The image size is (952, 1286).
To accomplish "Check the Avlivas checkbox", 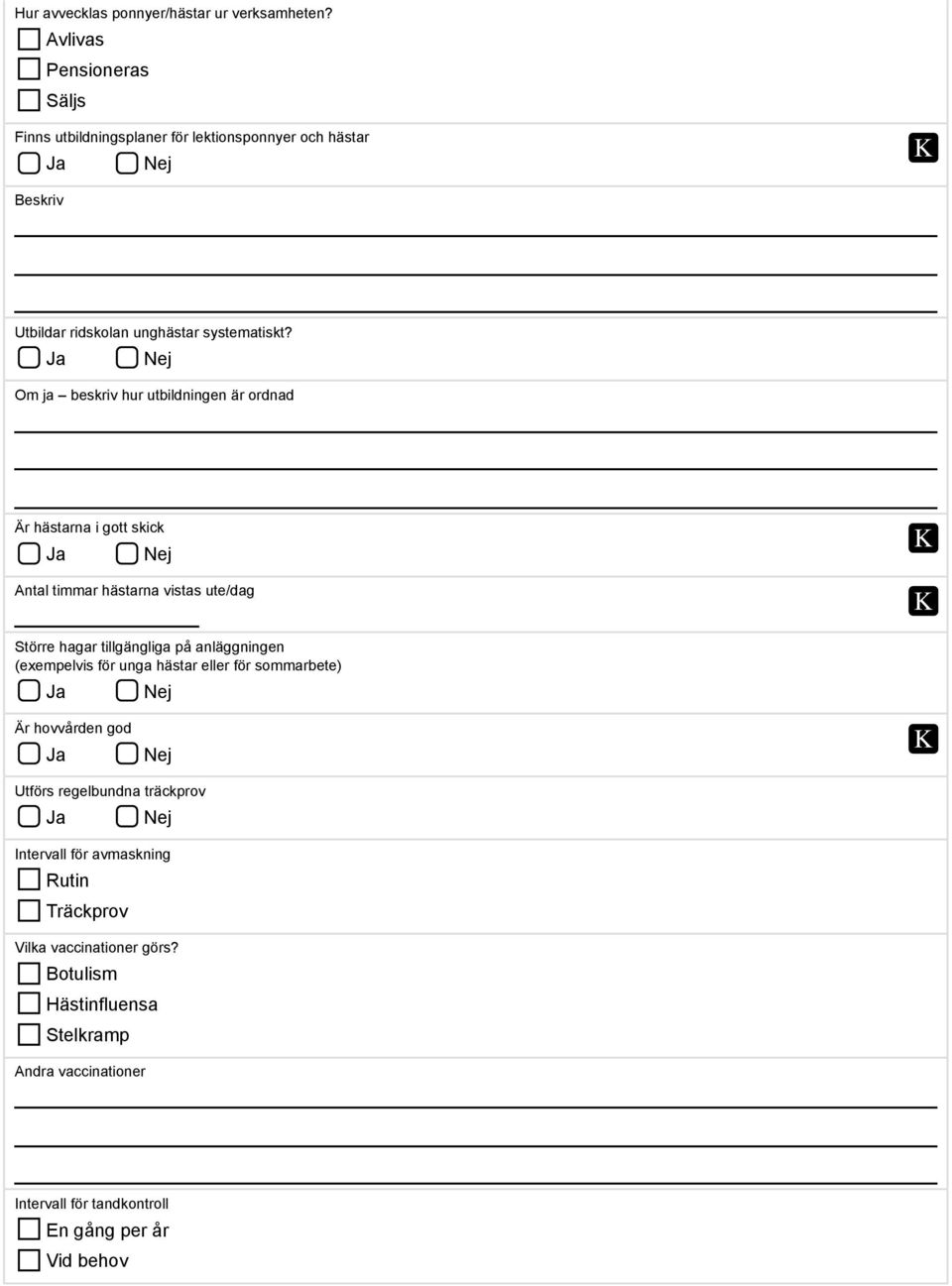I will [x=29, y=39].
